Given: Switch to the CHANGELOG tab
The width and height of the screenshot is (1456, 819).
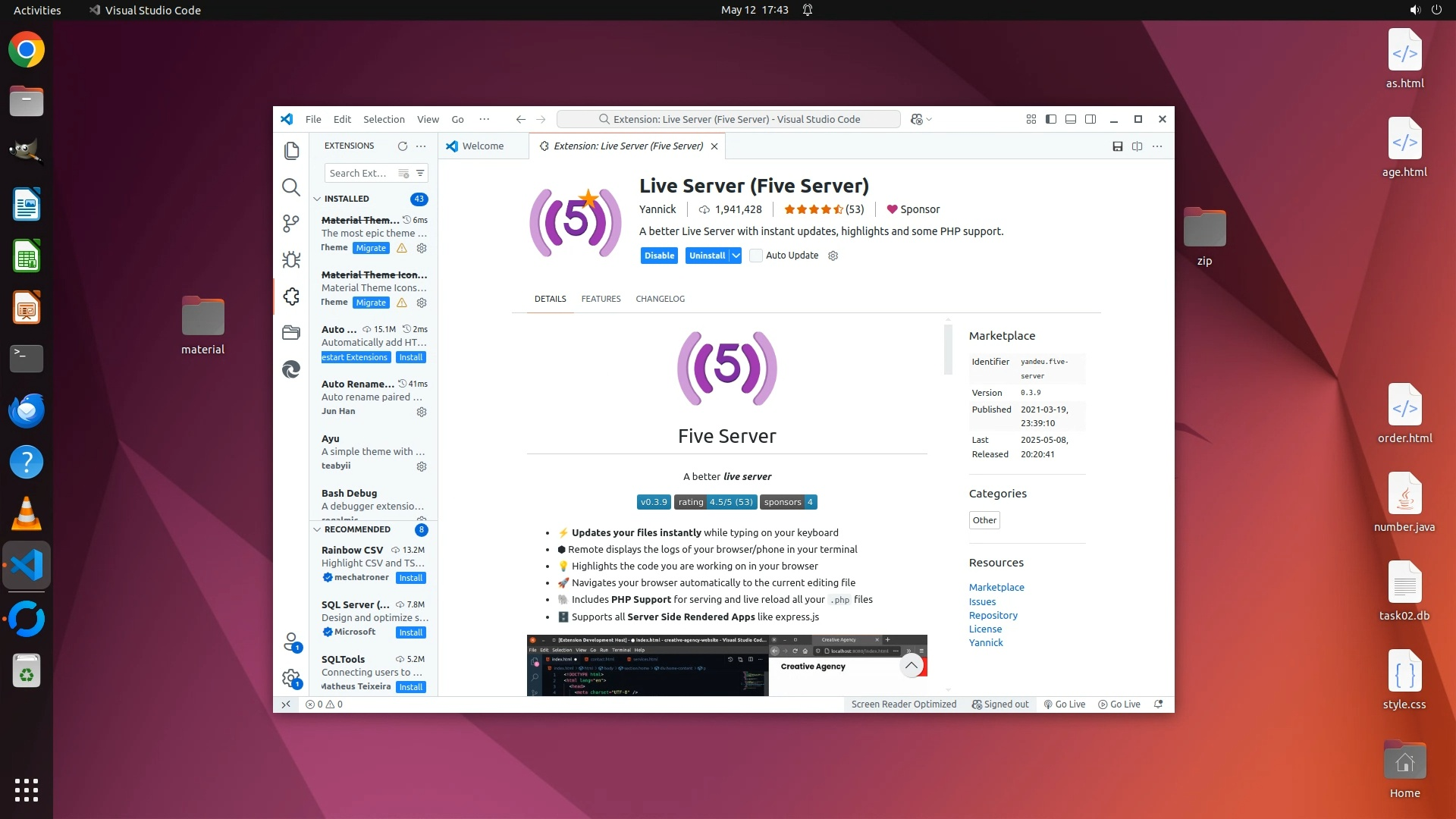Looking at the screenshot, I should pyautogui.click(x=660, y=299).
